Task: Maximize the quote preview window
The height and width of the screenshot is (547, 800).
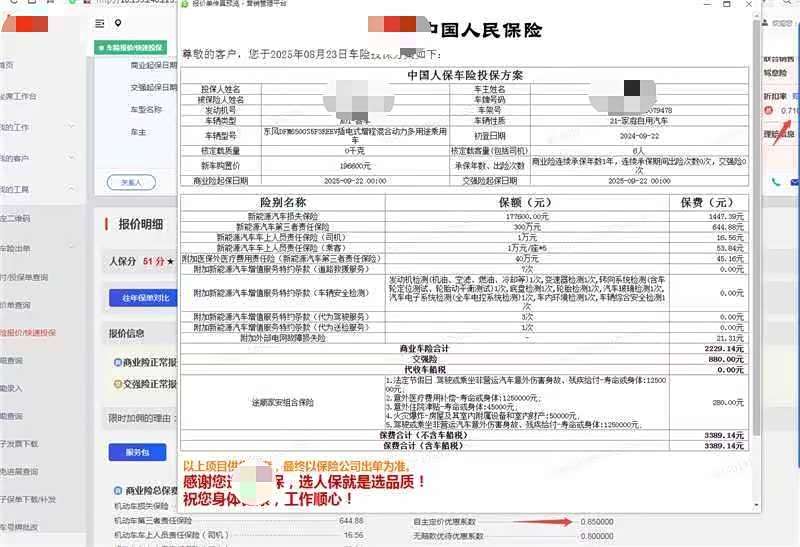Action: tap(727, 4)
